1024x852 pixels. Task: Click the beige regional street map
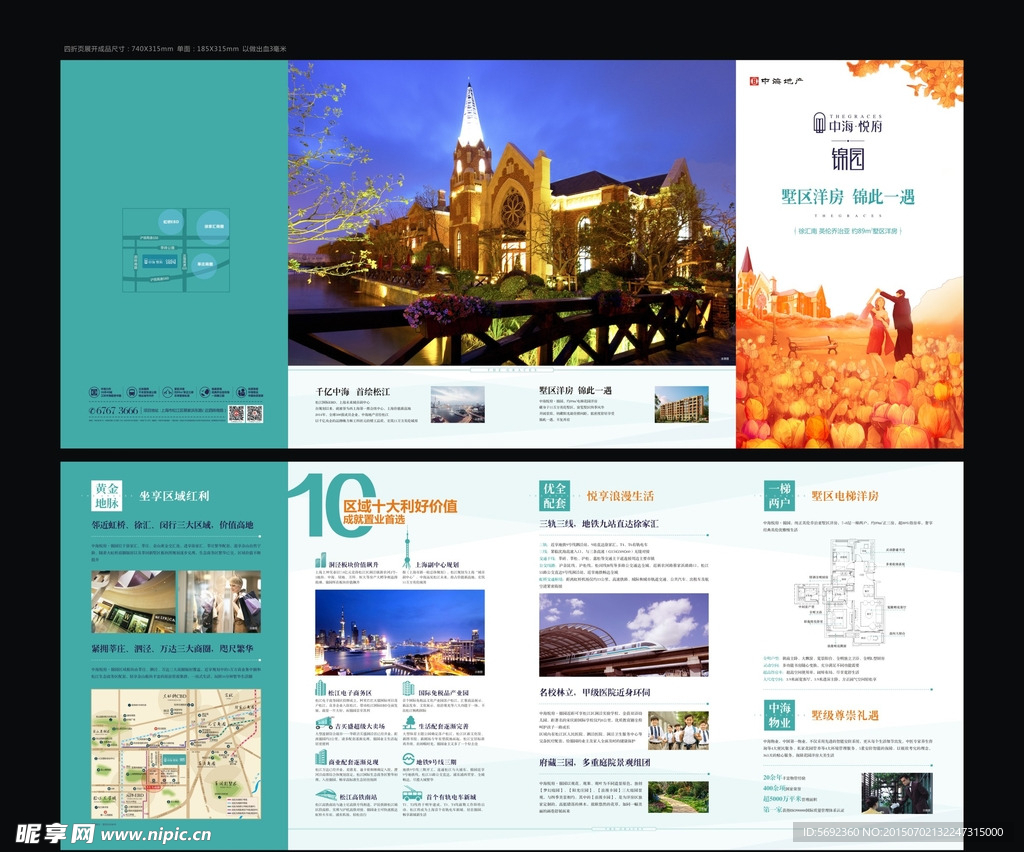pos(176,754)
